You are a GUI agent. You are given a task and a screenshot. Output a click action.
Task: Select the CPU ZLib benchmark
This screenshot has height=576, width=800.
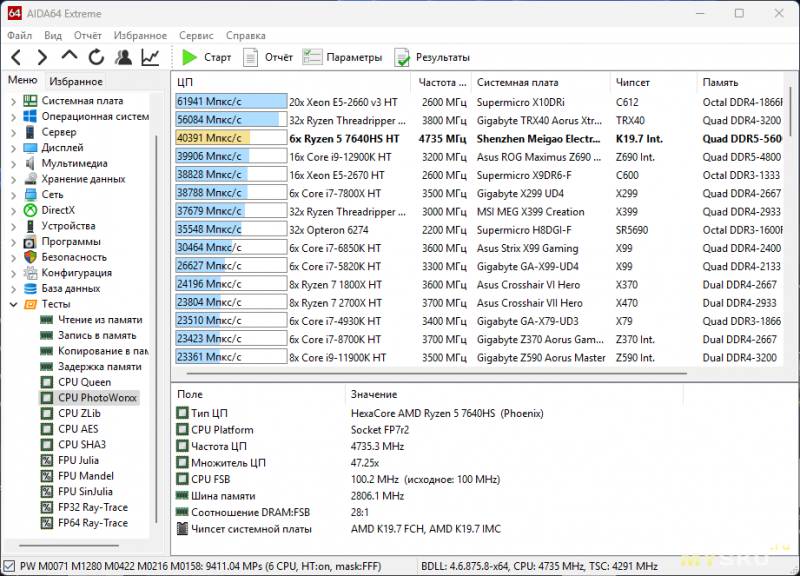click(79, 413)
